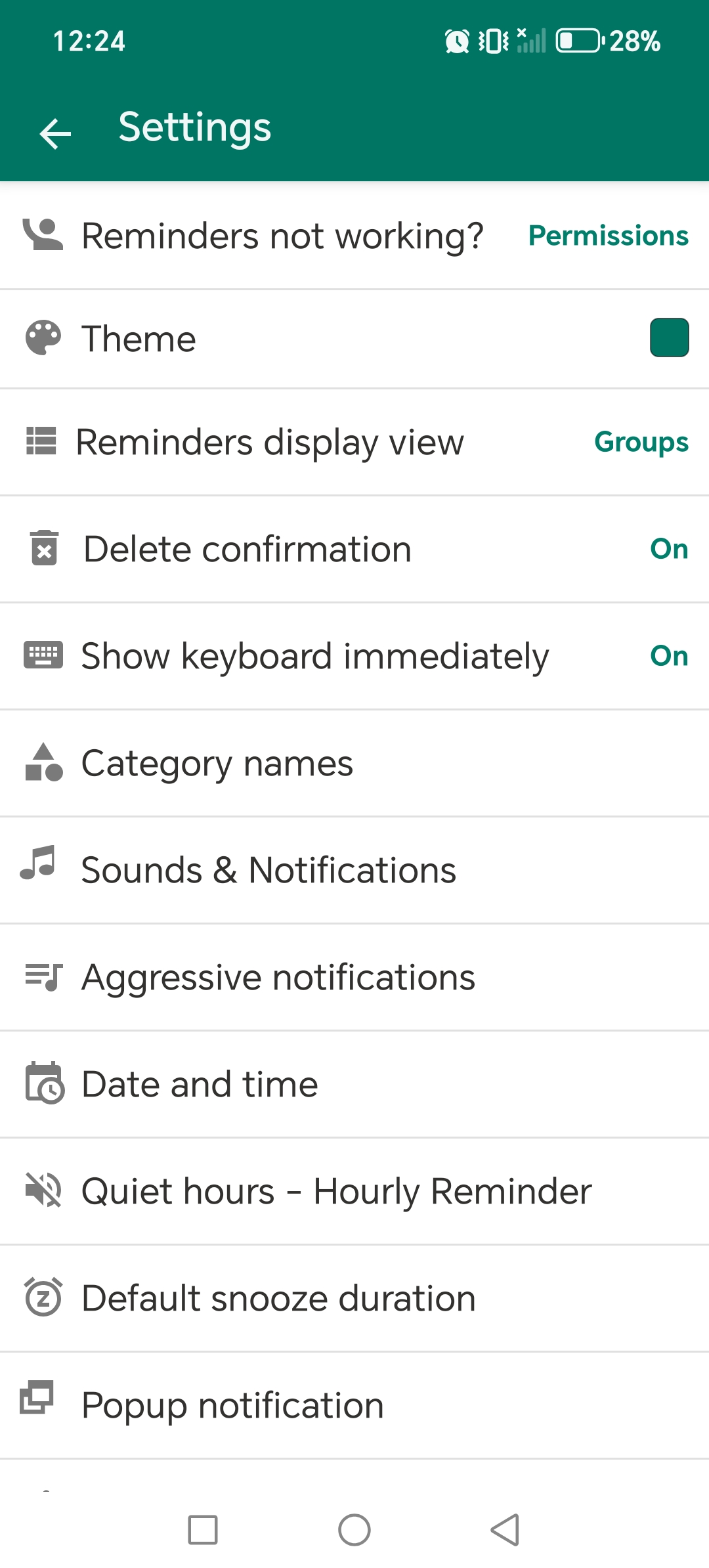The width and height of the screenshot is (709, 1568).
Task: Open Popup notification settings
Action: pos(232,1405)
